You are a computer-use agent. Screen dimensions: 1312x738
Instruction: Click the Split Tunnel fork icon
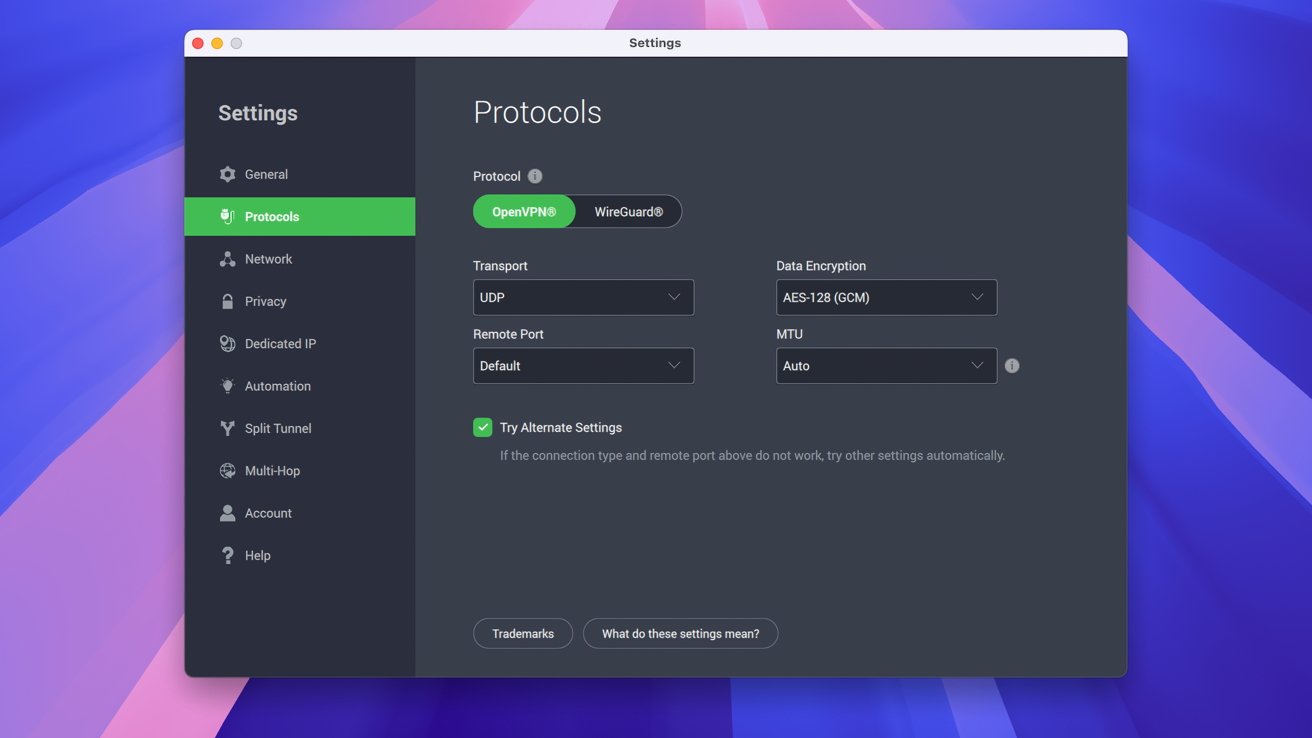[x=227, y=428]
